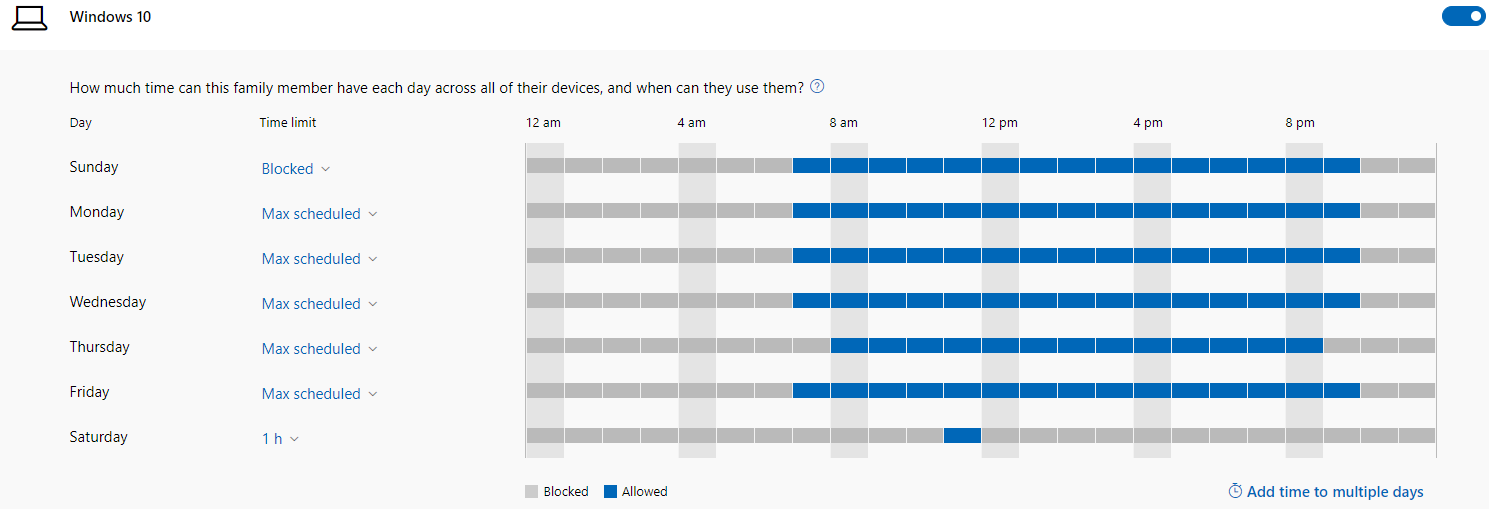Open Sunday's Blocked time limit dropdown
This screenshot has height=509, width=1489.
tap(296, 169)
